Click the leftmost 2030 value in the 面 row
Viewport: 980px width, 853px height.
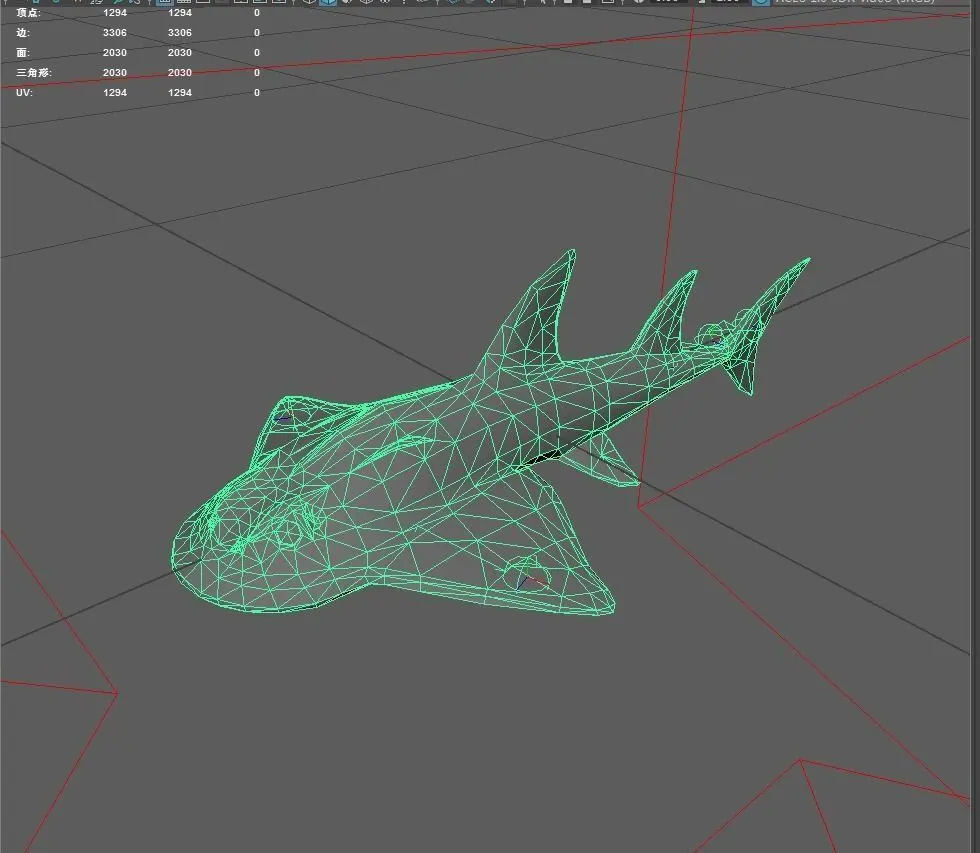coord(115,52)
